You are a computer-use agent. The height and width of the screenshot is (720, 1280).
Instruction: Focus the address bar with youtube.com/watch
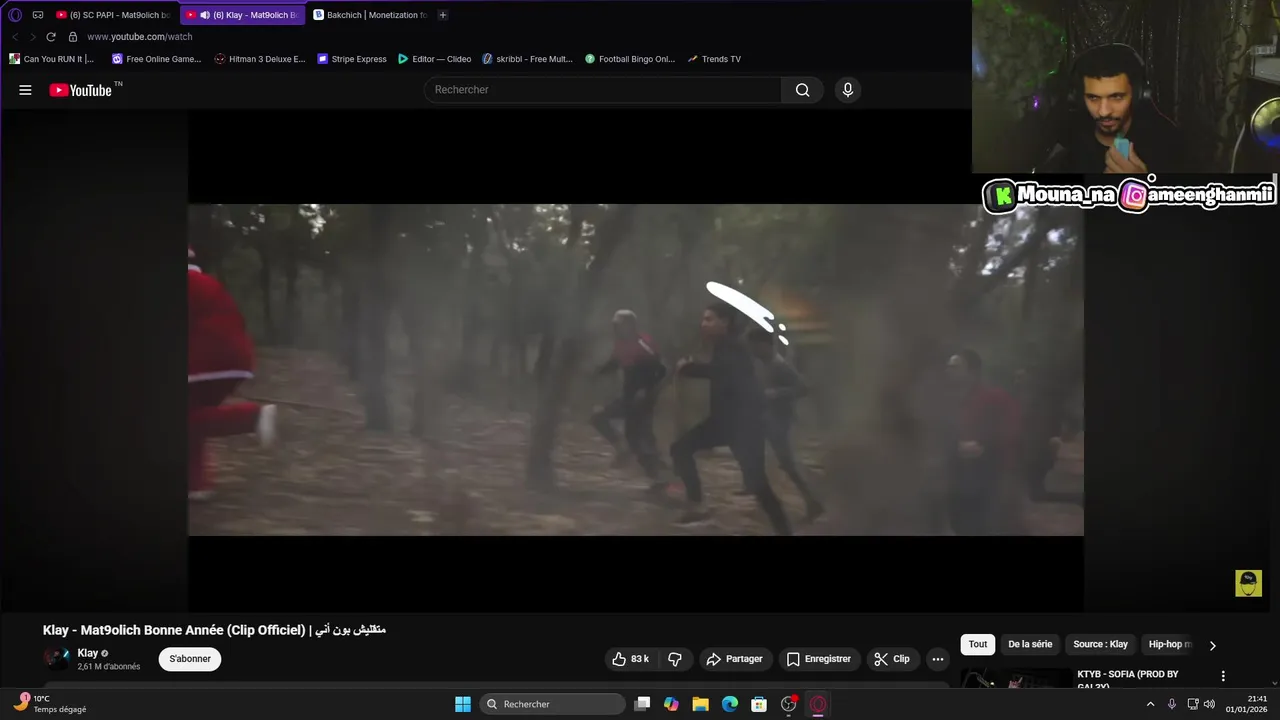coord(139,37)
